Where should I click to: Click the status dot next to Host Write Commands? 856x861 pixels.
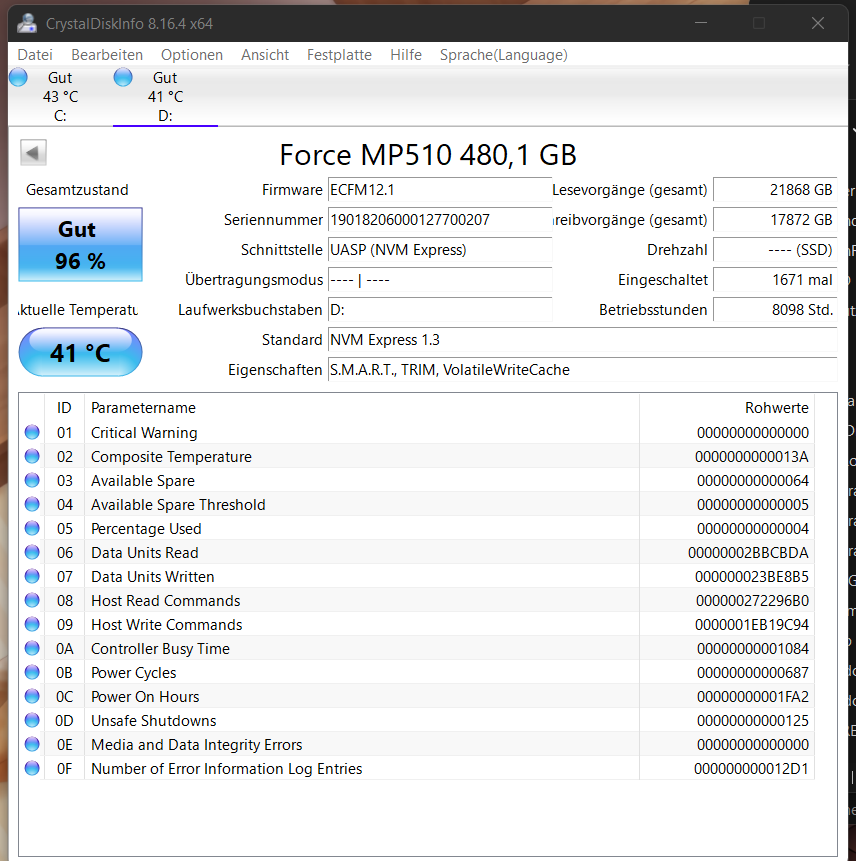click(32, 624)
